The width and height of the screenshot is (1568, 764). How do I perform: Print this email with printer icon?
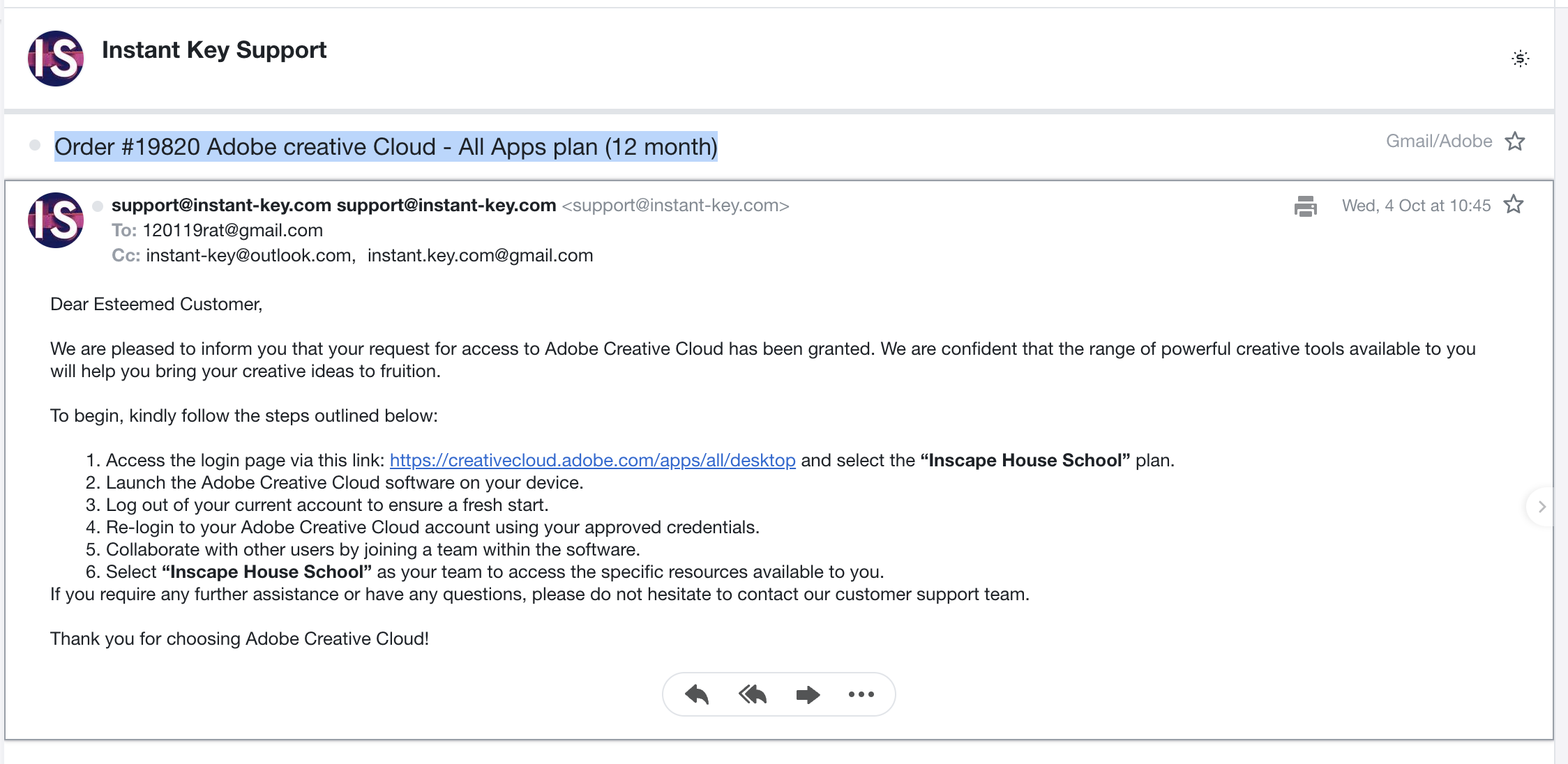(1305, 206)
